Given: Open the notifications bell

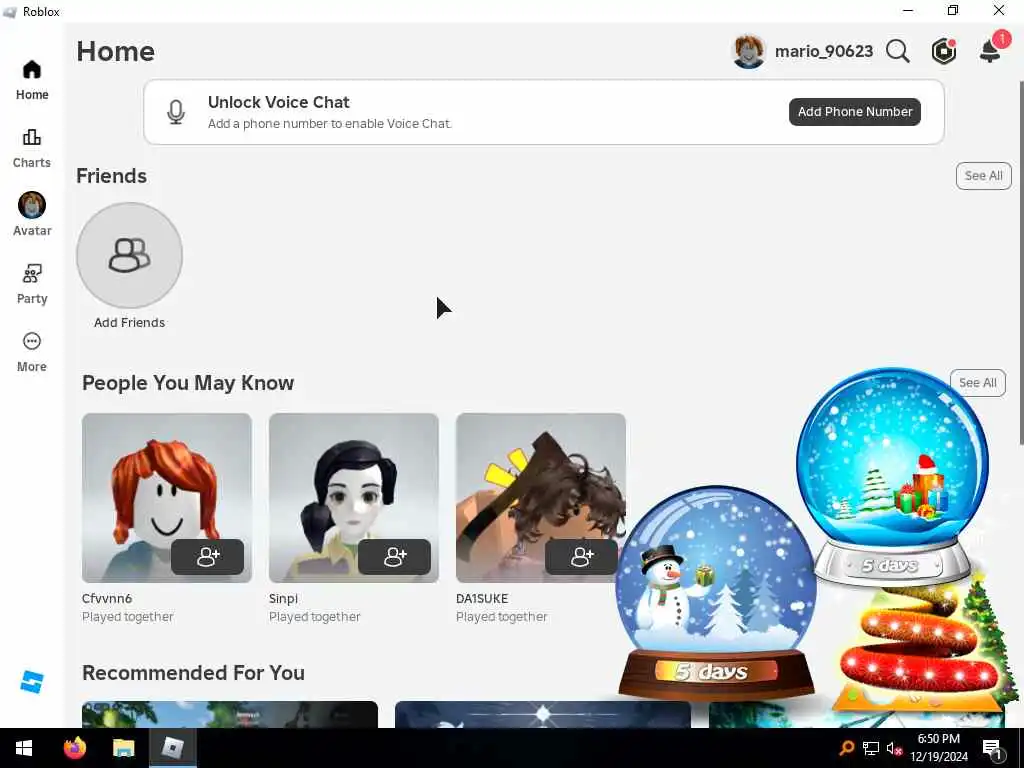Looking at the screenshot, I should pos(991,50).
